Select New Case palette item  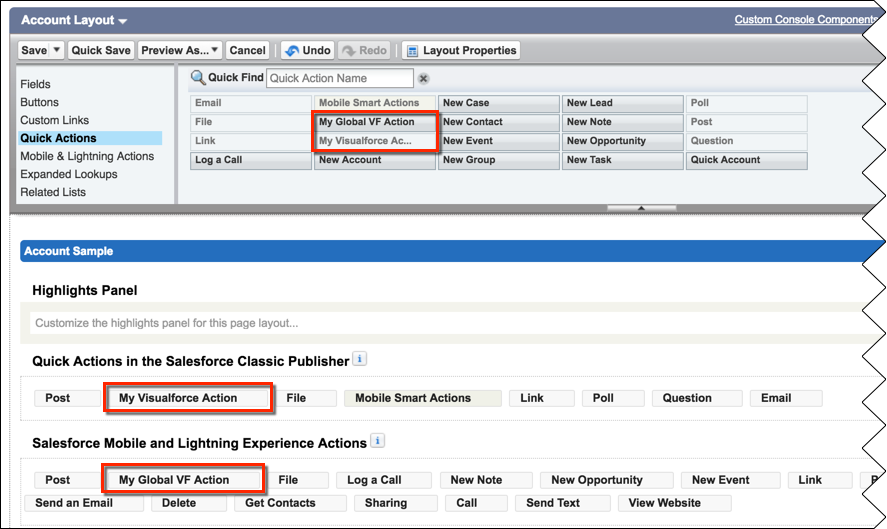(x=498, y=103)
